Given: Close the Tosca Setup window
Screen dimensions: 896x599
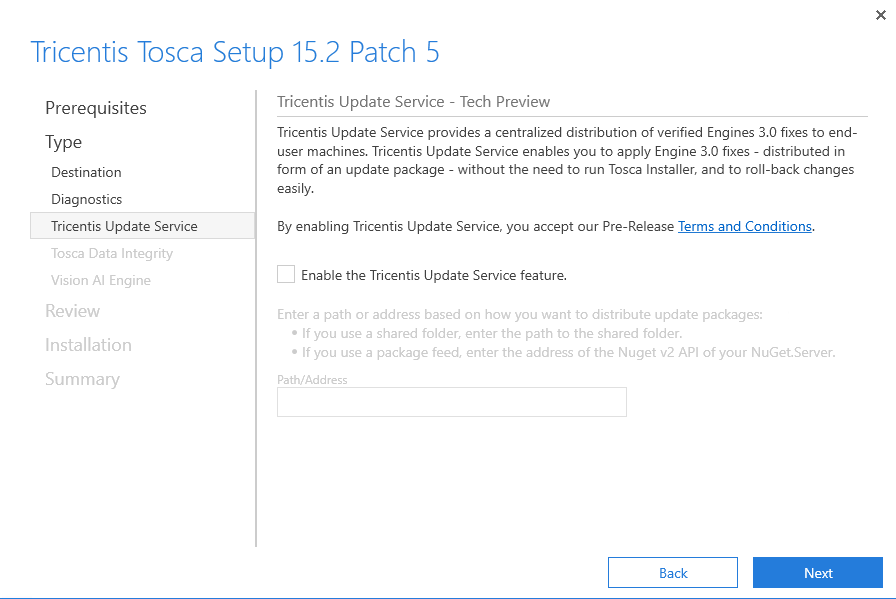Looking at the screenshot, I should point(880,15).
